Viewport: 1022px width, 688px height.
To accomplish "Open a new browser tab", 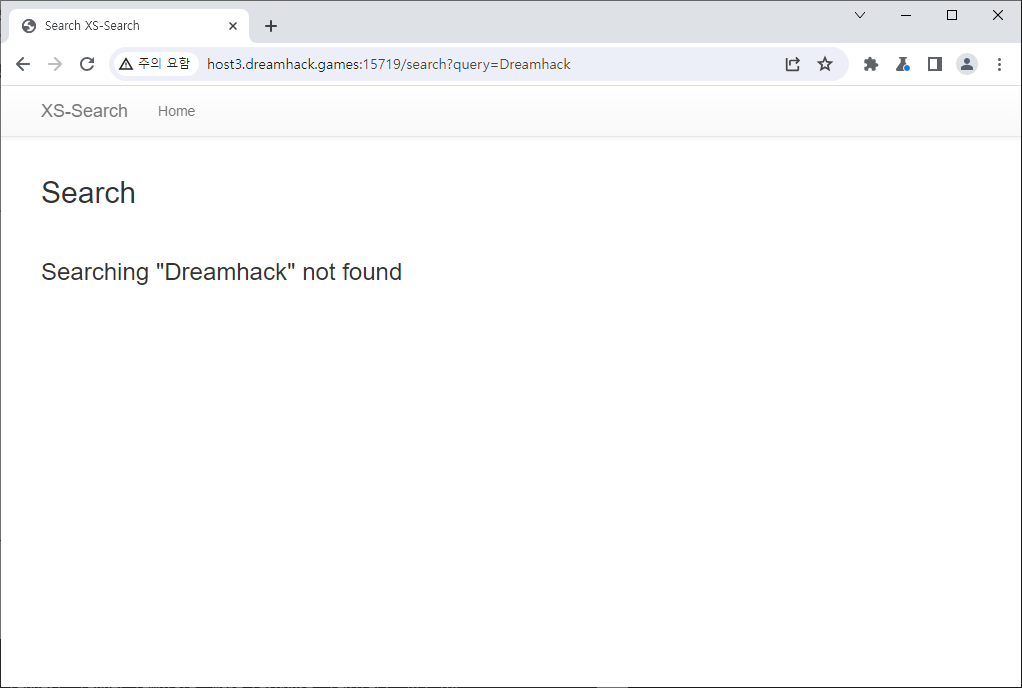I will pos(271,26).
